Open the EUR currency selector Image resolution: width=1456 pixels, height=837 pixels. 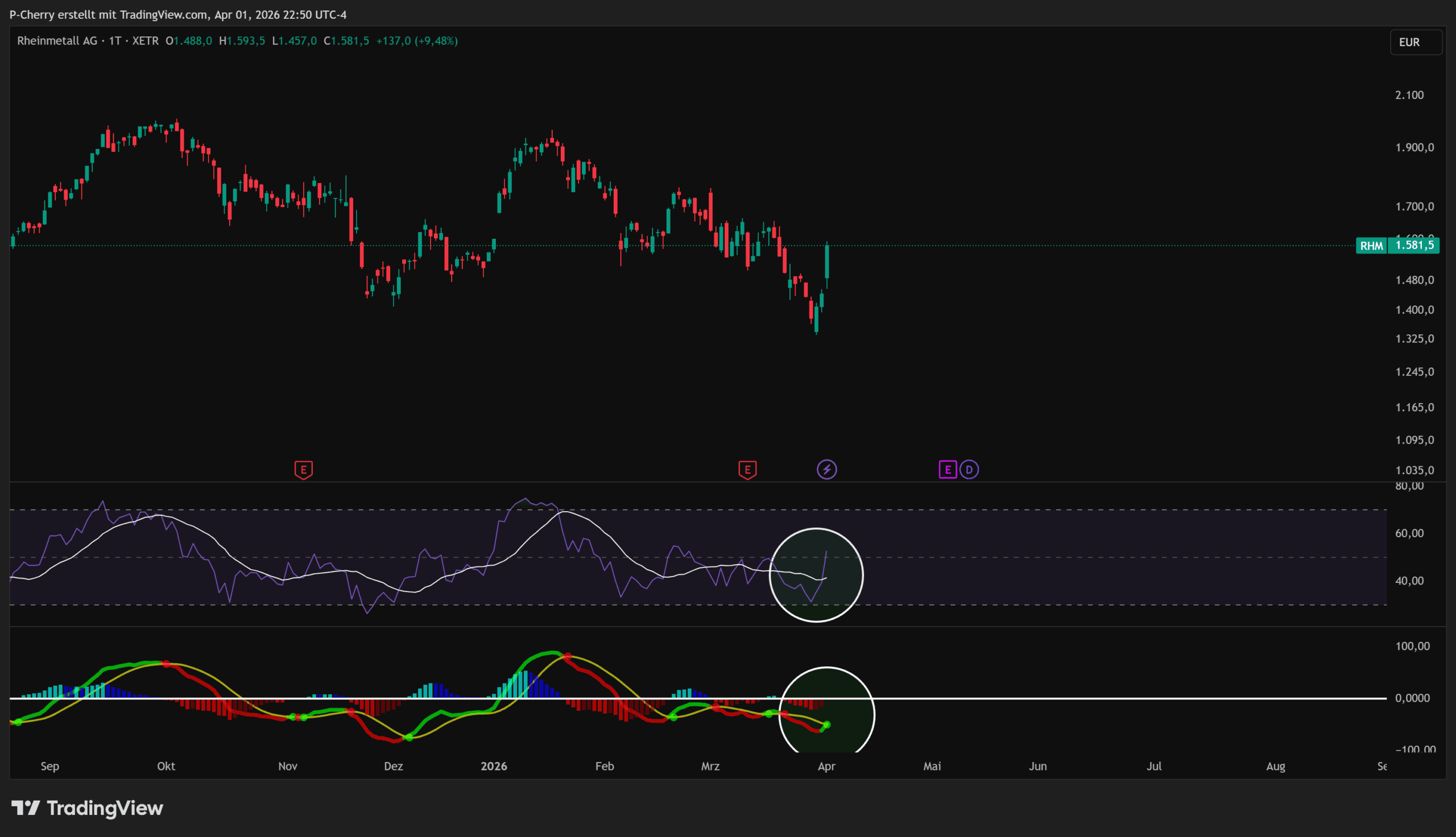[1415, 42]
